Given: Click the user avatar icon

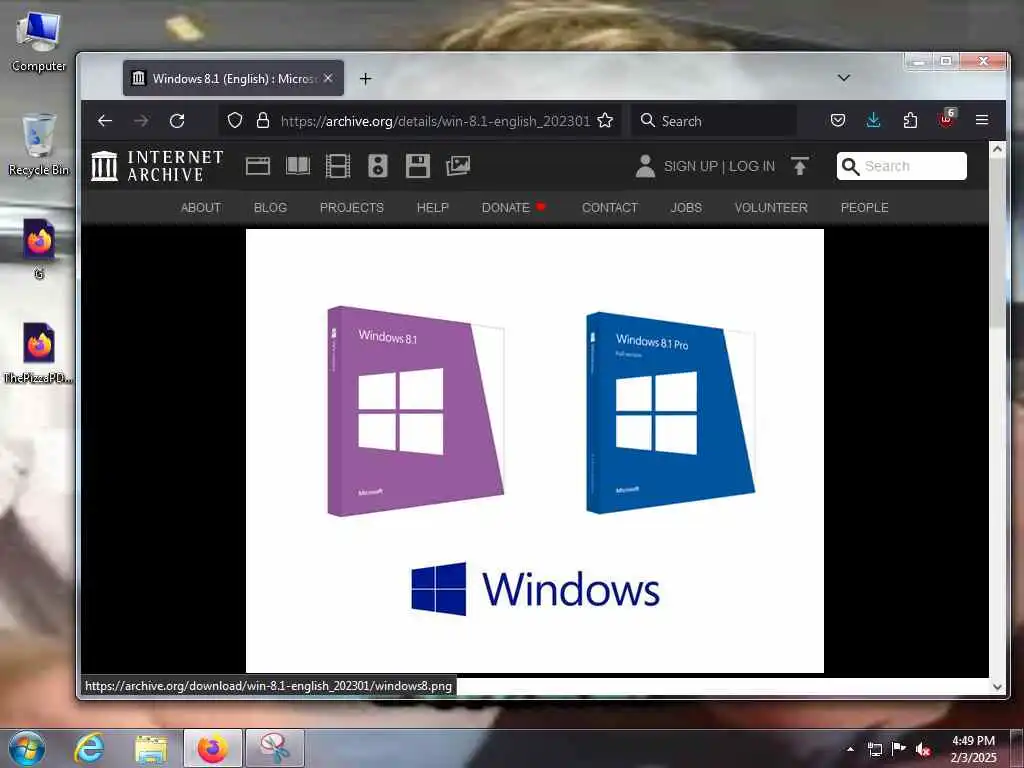Looking at the screenshot, I should tap(645, 166).
